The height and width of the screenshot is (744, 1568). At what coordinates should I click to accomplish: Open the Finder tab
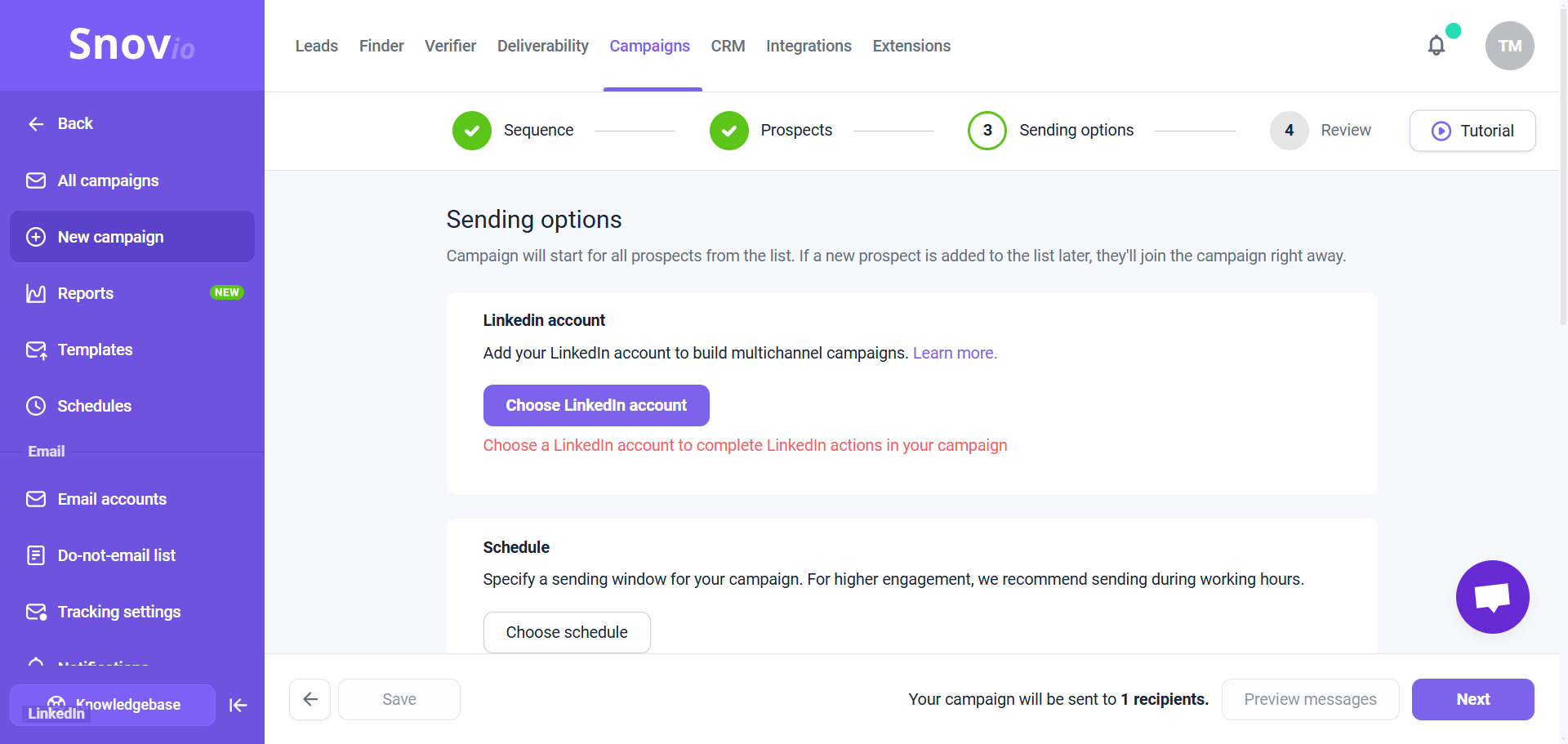(x=381, y=46)
